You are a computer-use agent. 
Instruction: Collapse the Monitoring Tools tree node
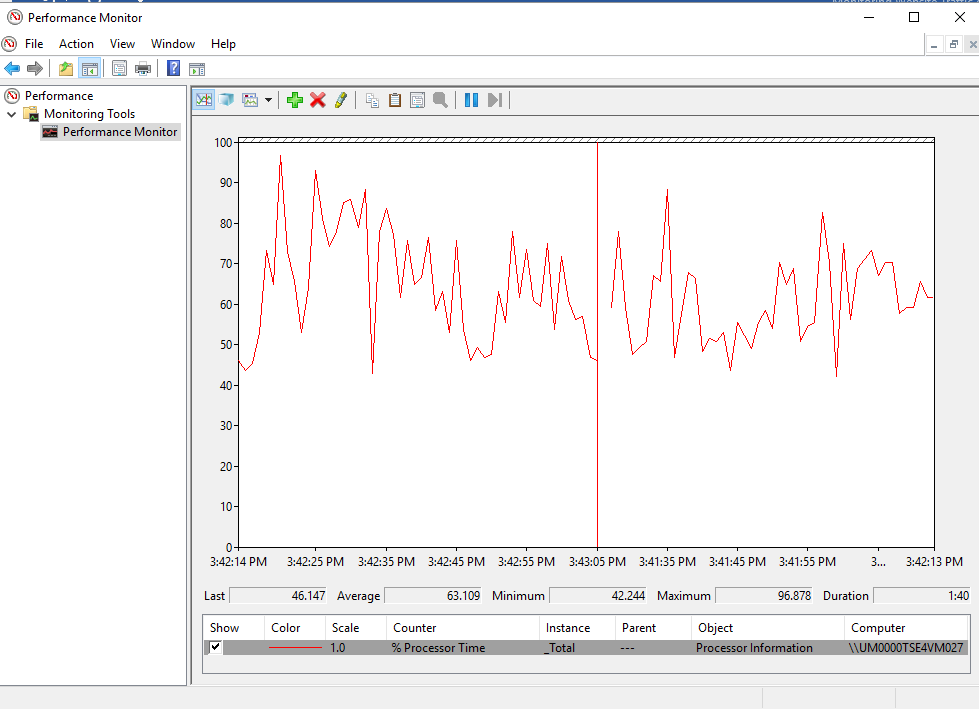(x=12, y=114)
